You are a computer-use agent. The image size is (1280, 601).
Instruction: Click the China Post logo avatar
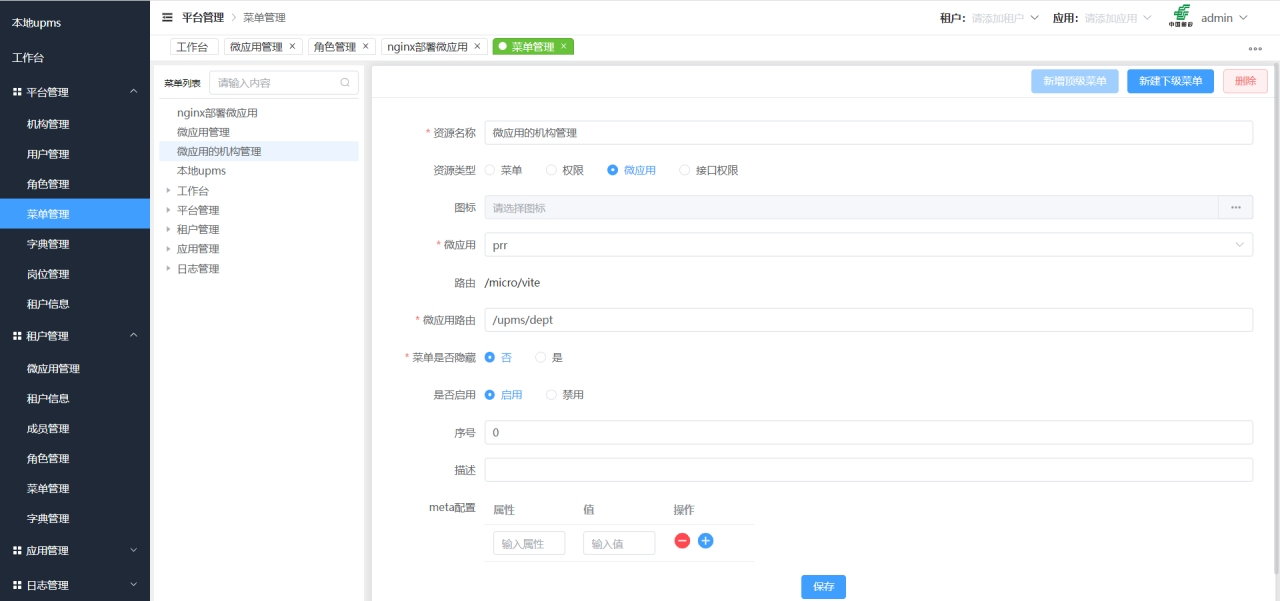(x=1182, y=17)
